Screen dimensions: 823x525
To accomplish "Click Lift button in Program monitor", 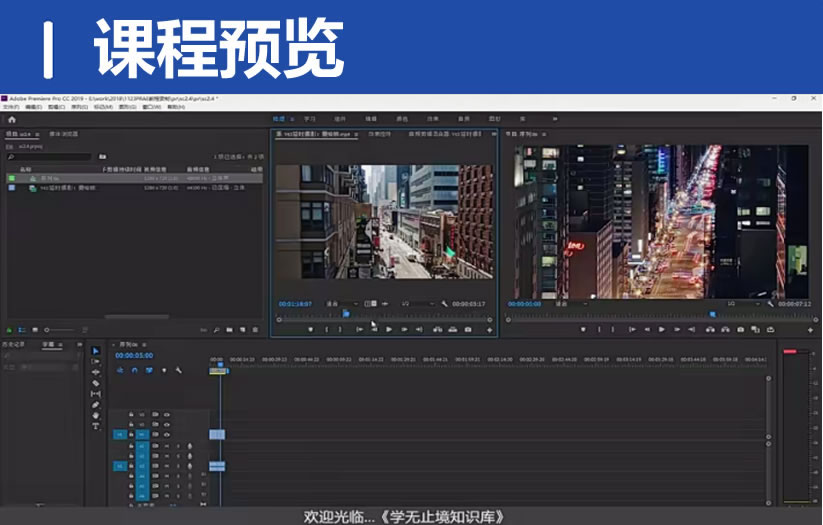I will [x=710, y=330].
